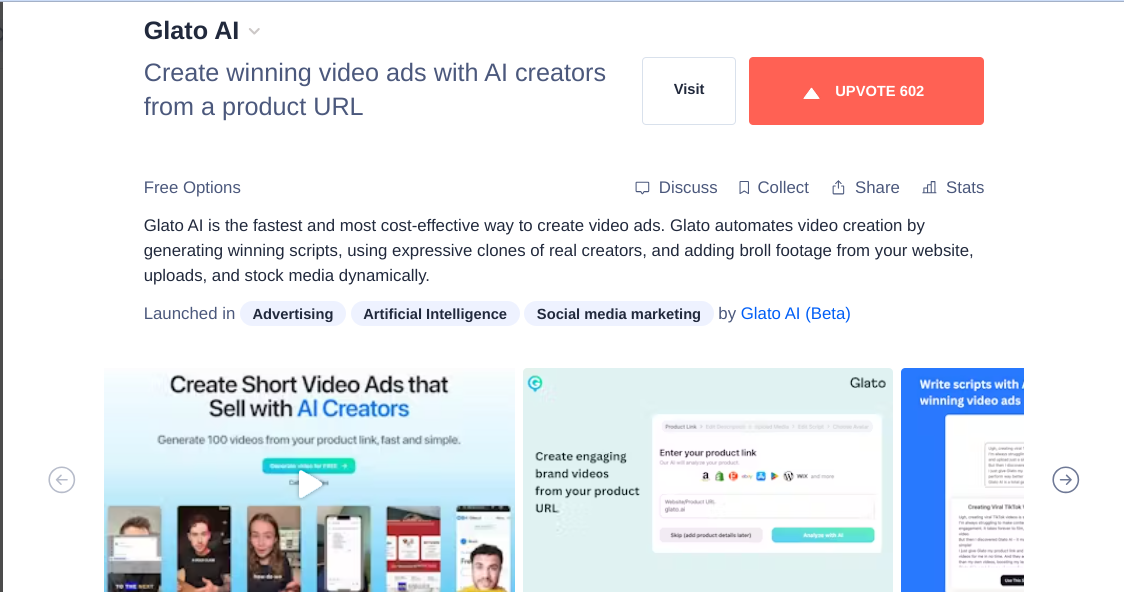Click the upvote triangle icon
Viewport: 1124px width, 592px height.
pyautogui.click(x=811, y=92)
